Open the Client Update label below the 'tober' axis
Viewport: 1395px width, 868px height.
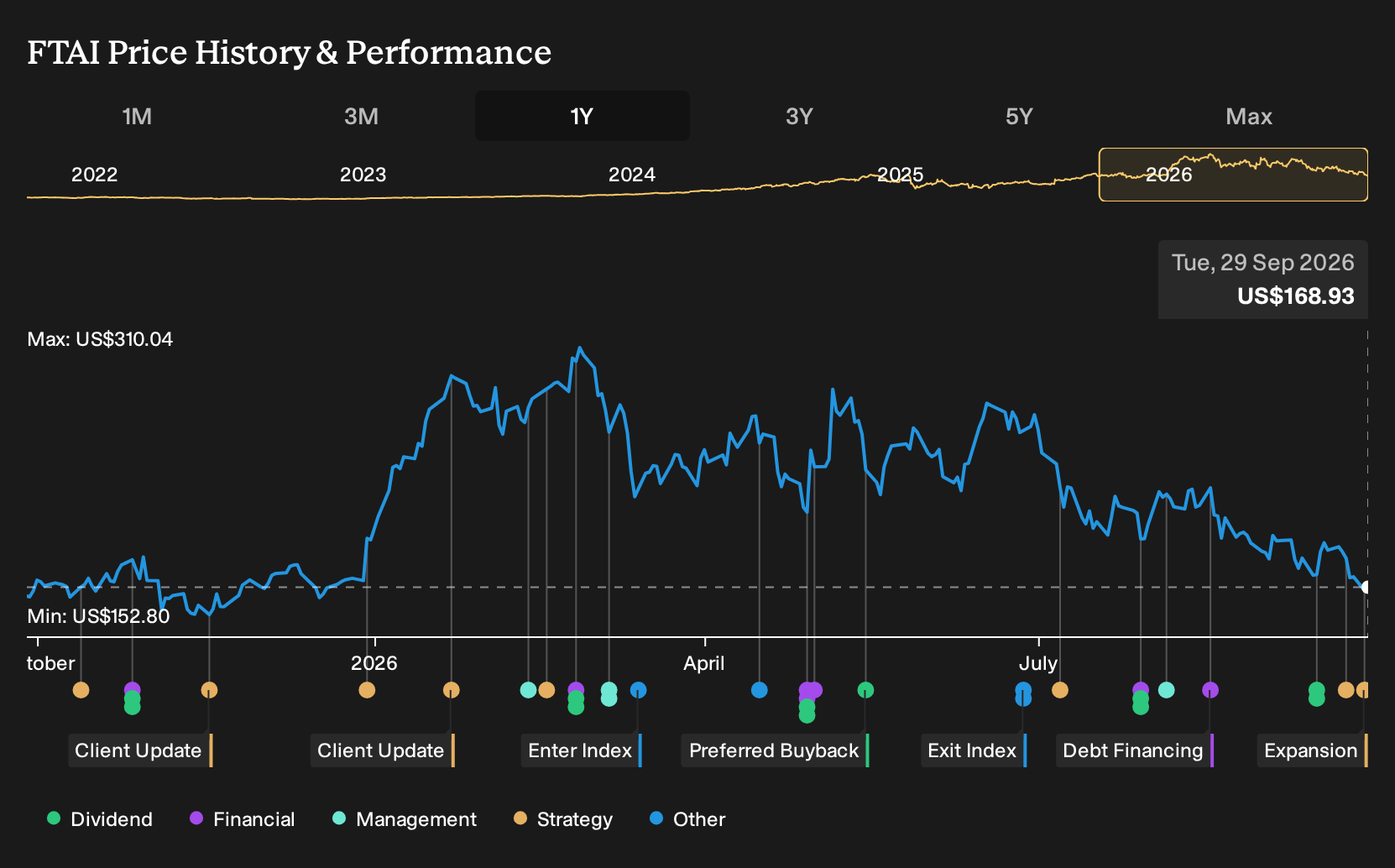point(139,750)
